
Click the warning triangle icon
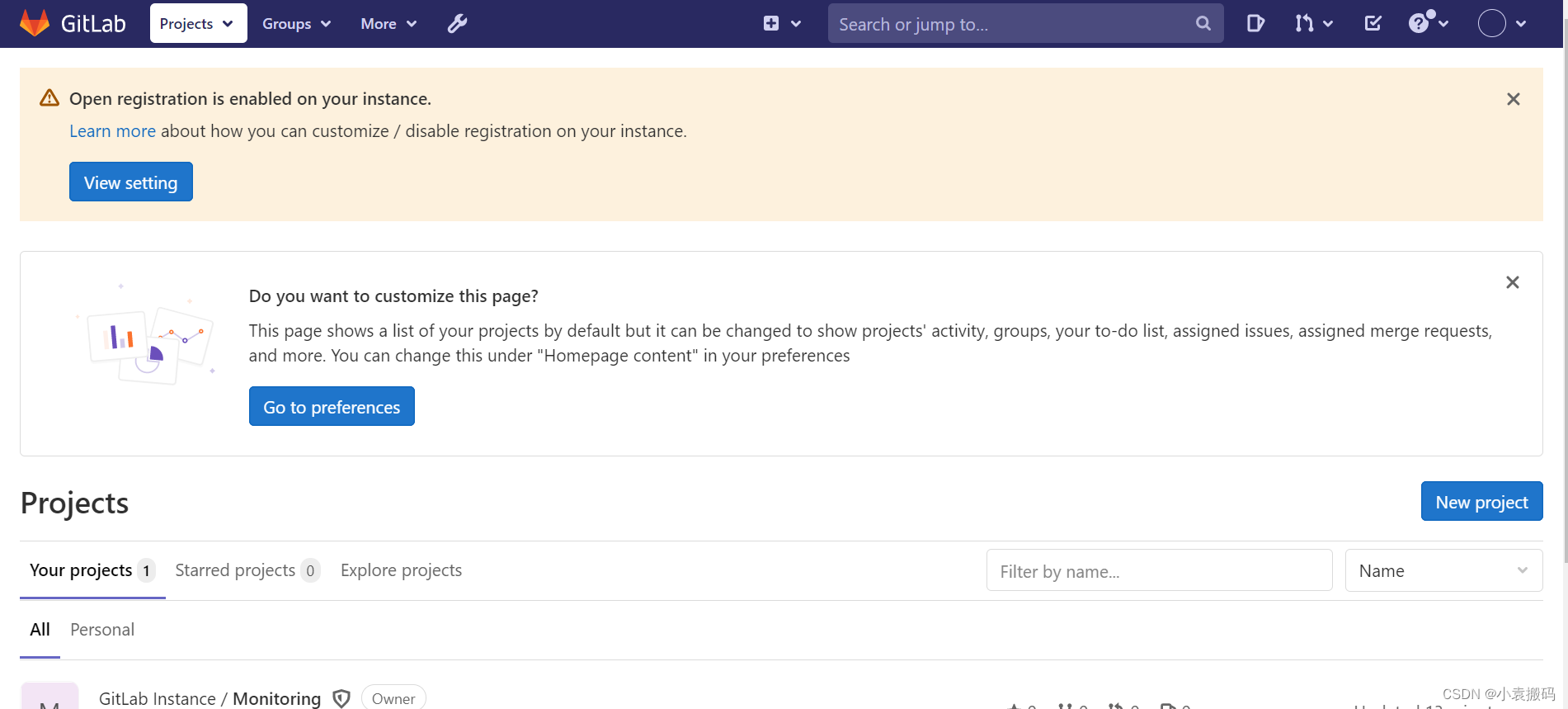[49, 98]
